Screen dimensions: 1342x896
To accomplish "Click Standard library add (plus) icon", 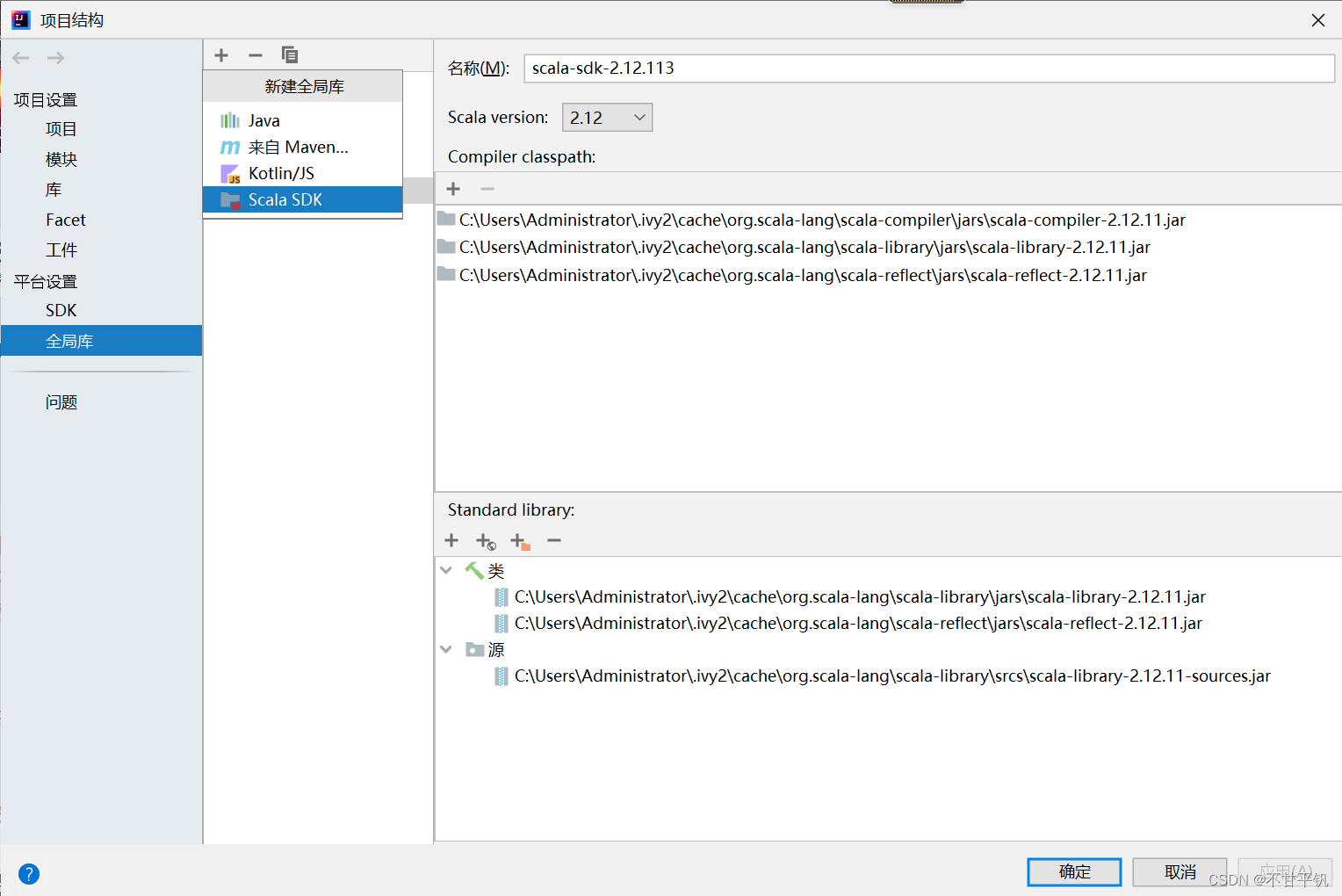I will (451, 540).
